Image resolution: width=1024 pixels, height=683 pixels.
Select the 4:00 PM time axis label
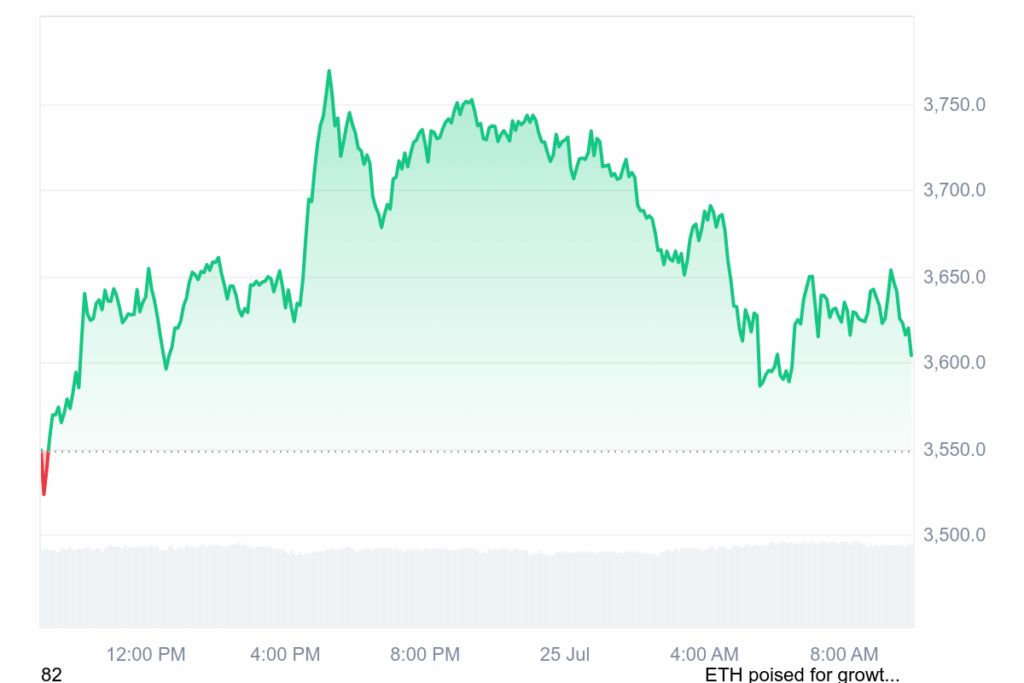tap(285, 654)
